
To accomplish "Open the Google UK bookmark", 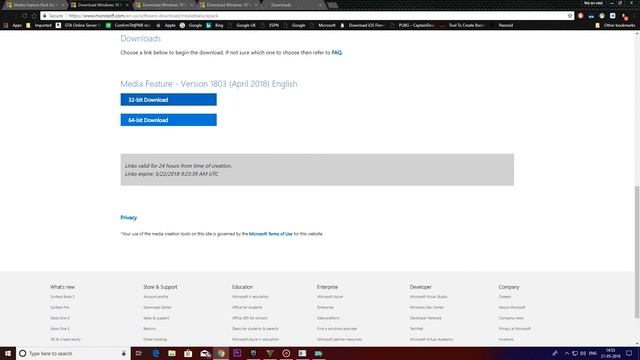I will point(242,25).
